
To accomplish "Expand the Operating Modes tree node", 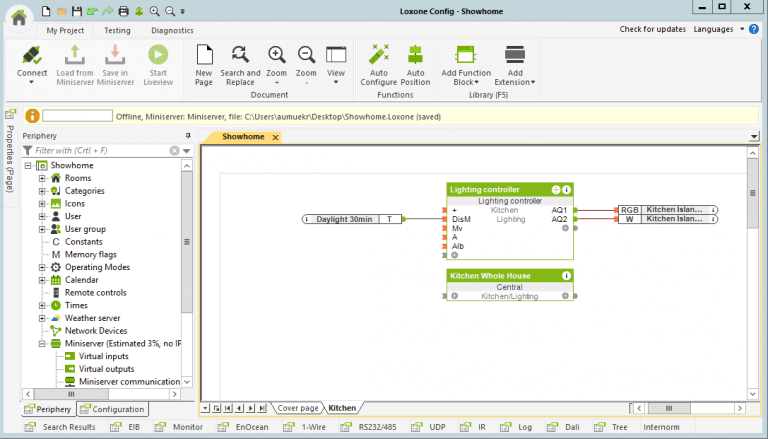I will [42, 268].
